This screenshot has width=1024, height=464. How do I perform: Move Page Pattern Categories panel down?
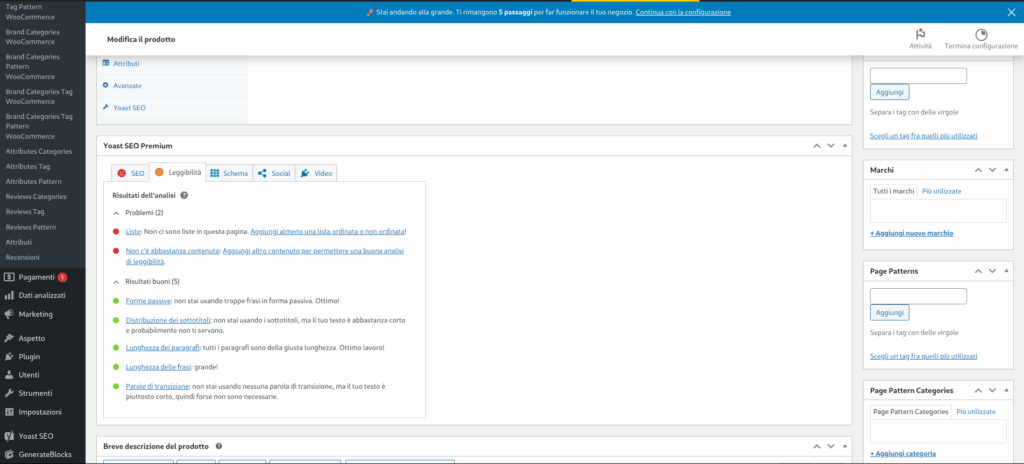992,390
